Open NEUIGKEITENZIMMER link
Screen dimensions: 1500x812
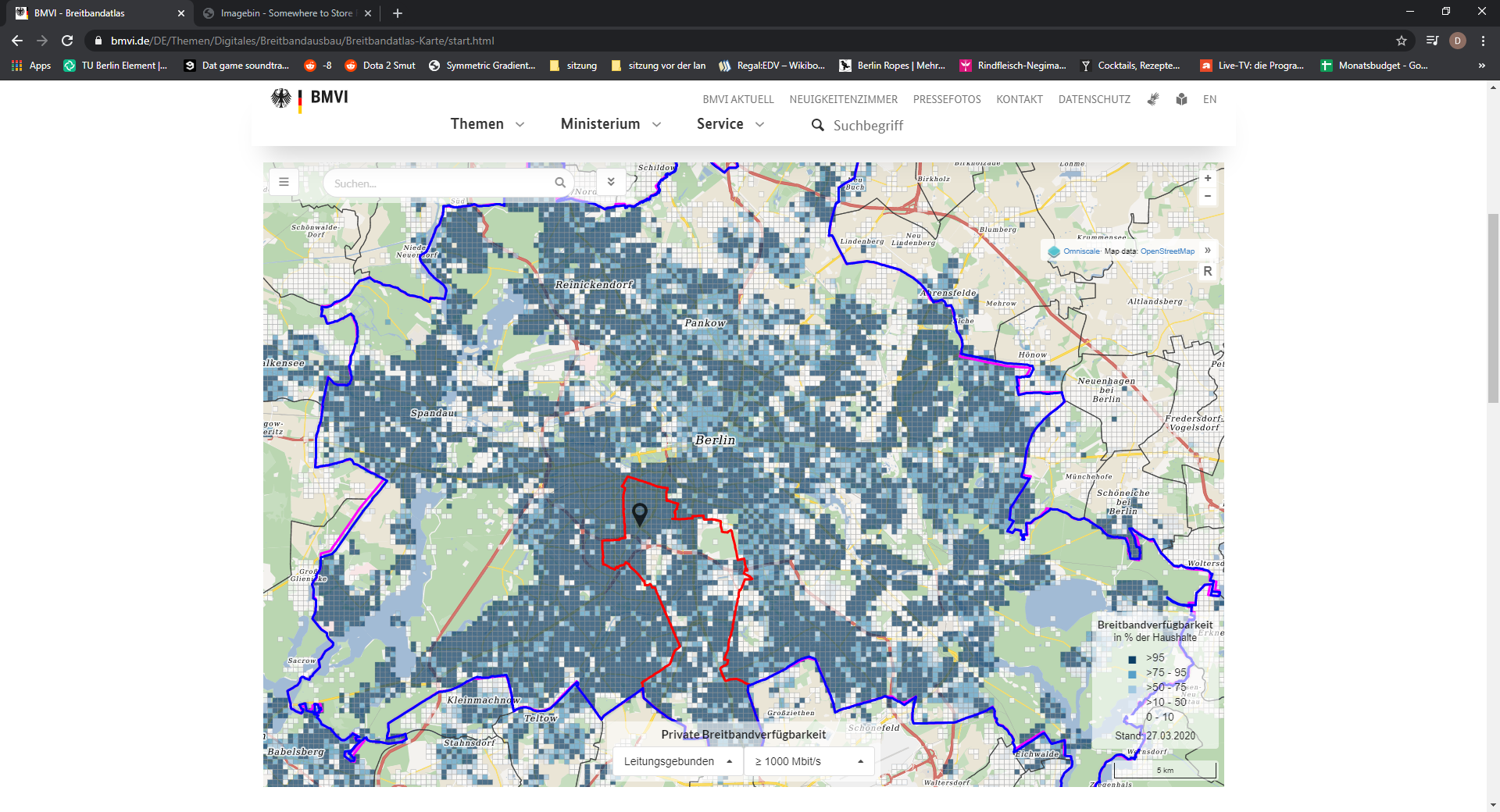tap(843, 99)
